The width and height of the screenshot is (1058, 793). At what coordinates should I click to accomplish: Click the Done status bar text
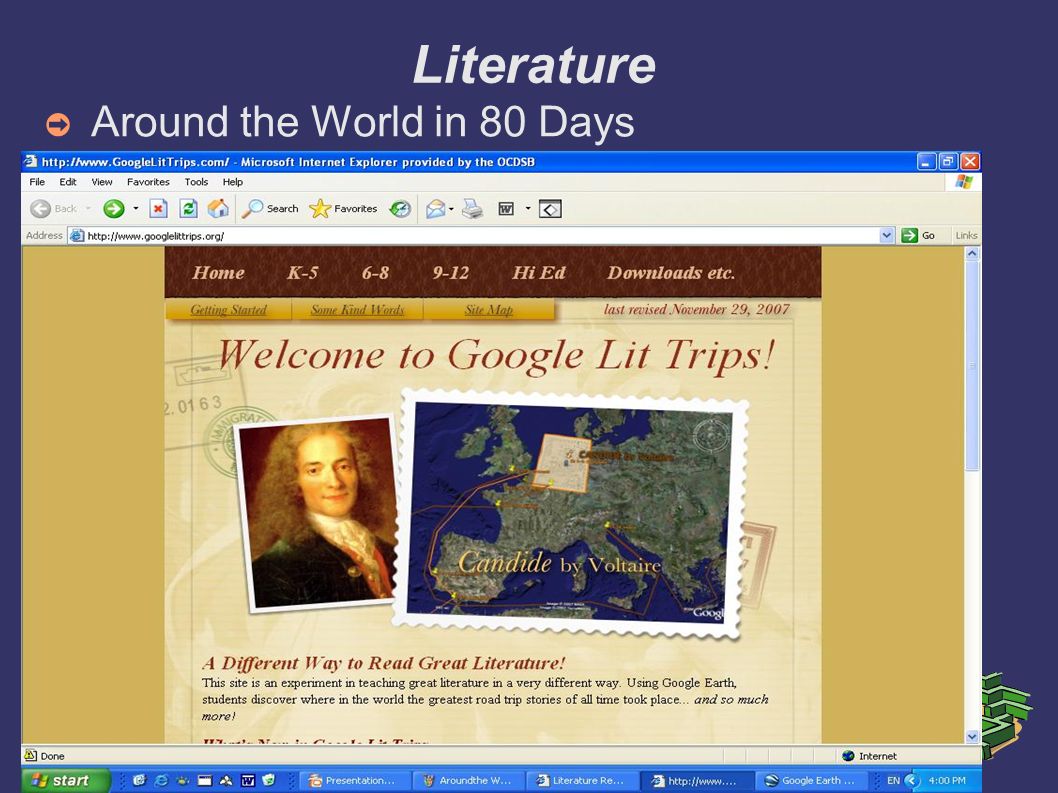[52, 756]
